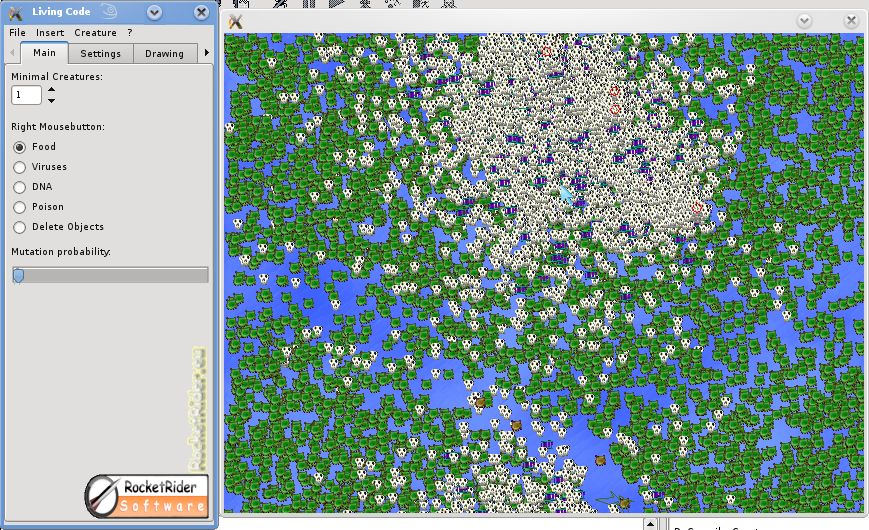Select the Food radio button
Screen dimensions: 869x530
pyautogui.click(x=19, y=147)
